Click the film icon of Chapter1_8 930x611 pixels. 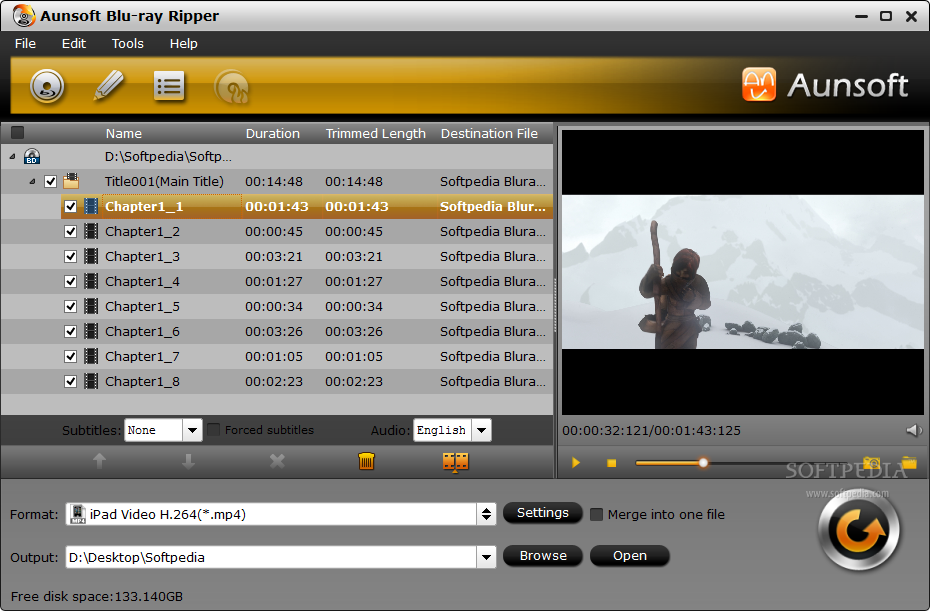[x=91, y=381]
